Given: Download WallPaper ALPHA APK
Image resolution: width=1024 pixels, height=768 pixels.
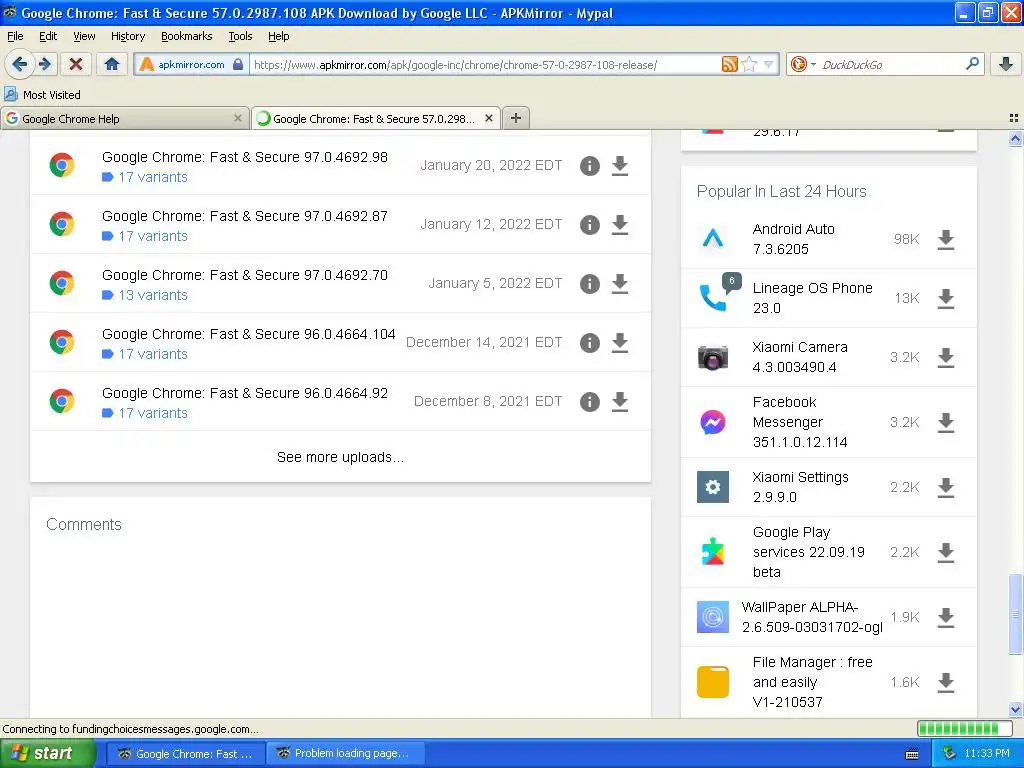Looking at the screenshot, I should point(946,617).
